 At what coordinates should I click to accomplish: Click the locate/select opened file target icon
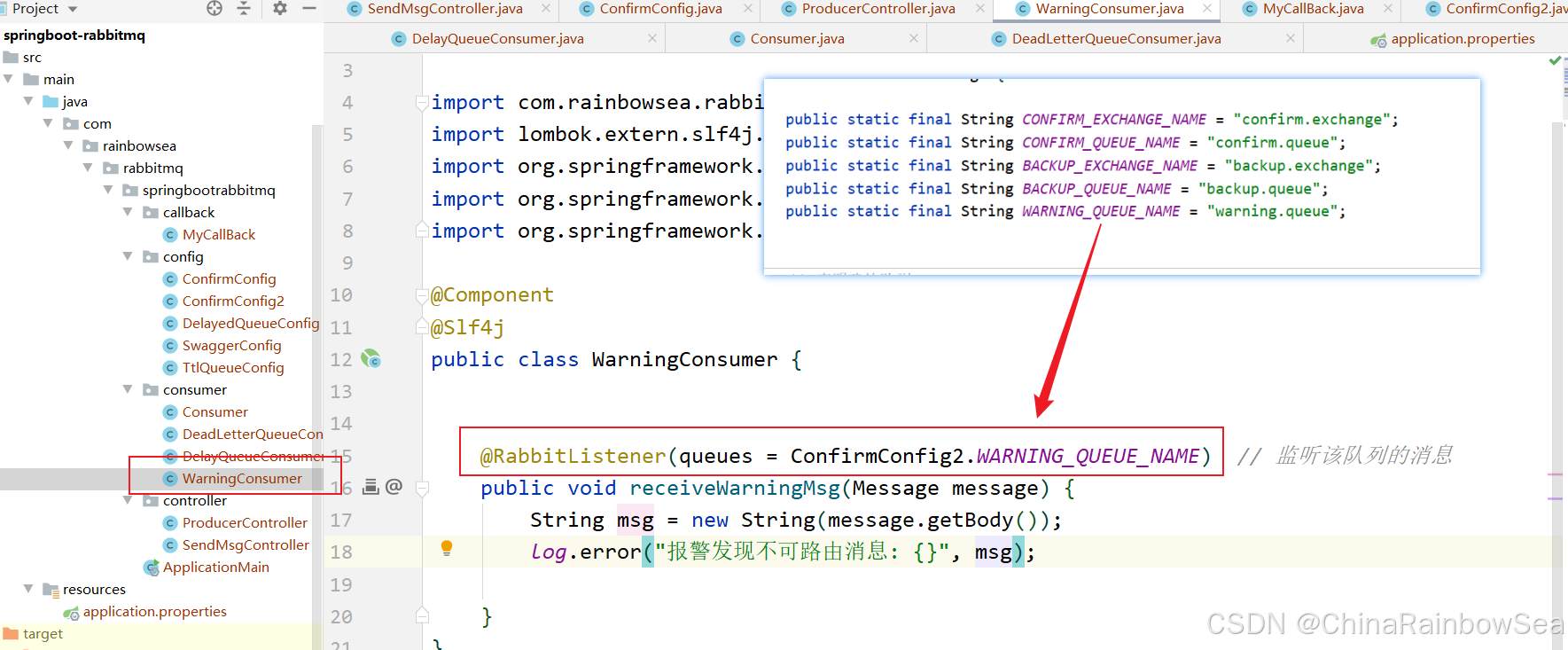pyautogui.click(x=215, y=8)
